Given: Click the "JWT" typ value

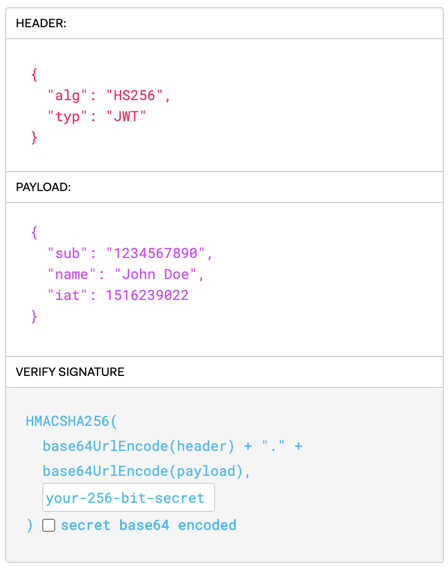Looking at the screenshot, I should [126, 116].
